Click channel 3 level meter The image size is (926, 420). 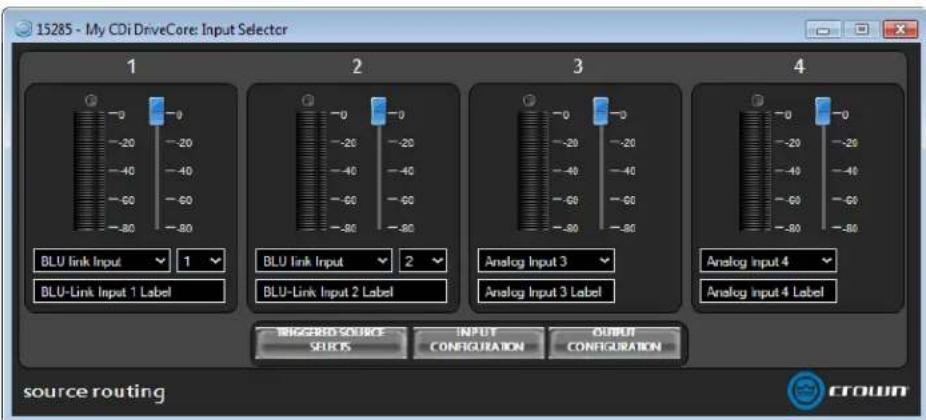coord(533,170)
